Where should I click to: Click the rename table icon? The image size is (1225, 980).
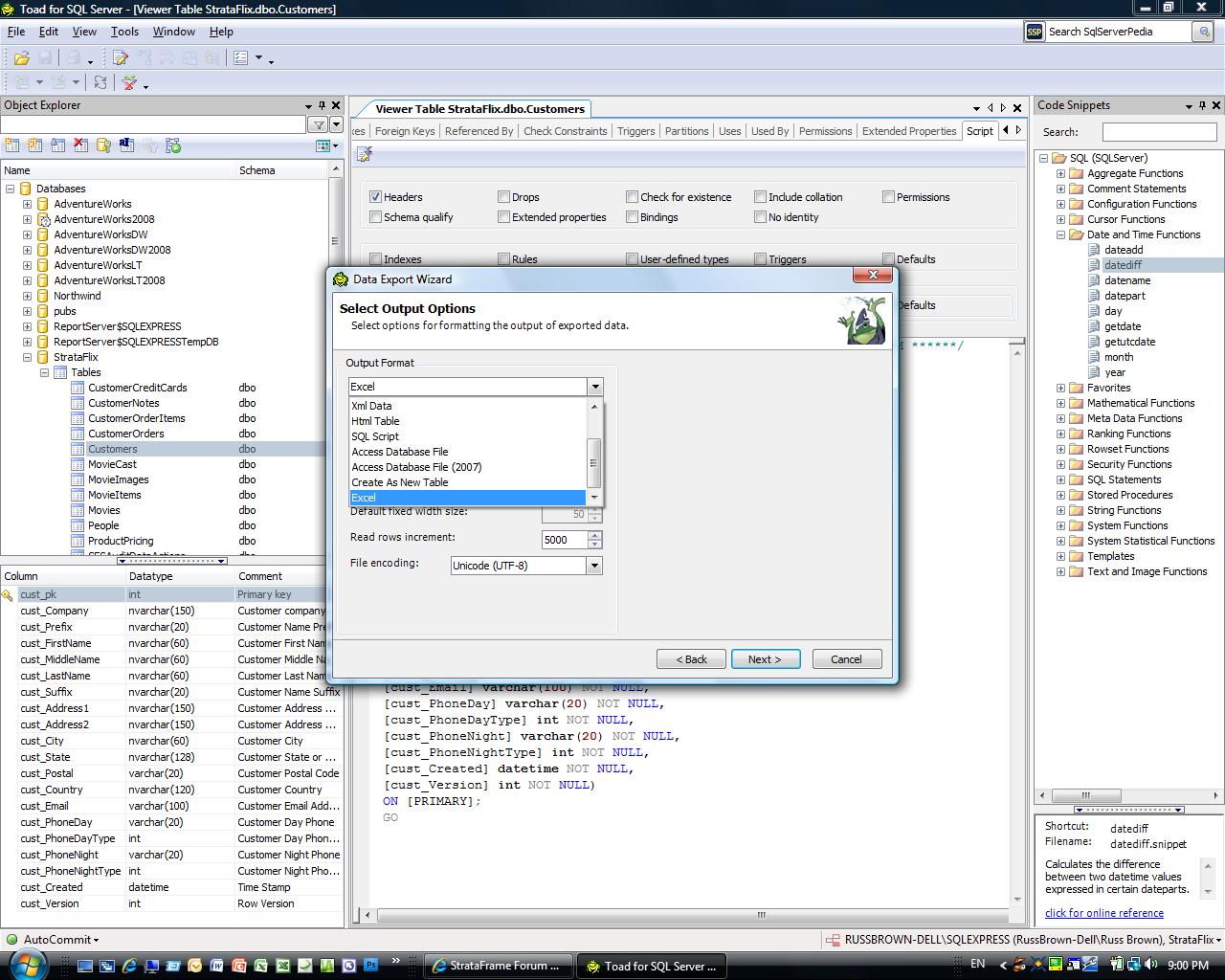[x=126, y=145]
